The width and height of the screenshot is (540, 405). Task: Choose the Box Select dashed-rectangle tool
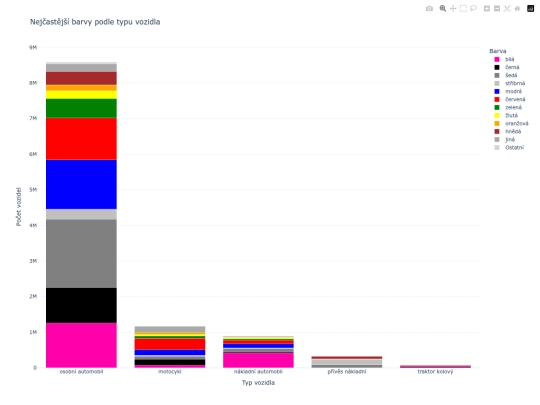463,9
